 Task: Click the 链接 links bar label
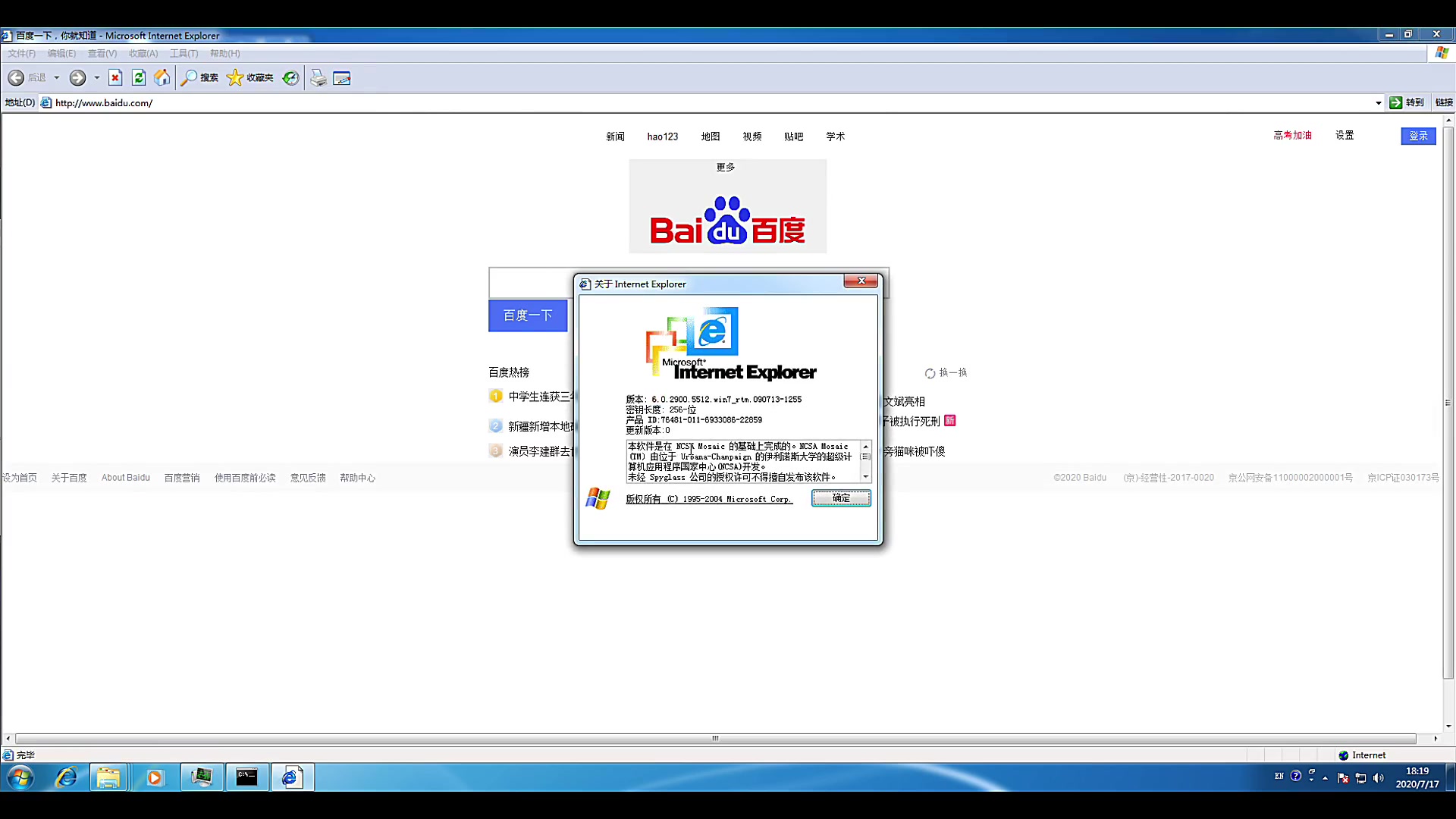(1444, 102)
